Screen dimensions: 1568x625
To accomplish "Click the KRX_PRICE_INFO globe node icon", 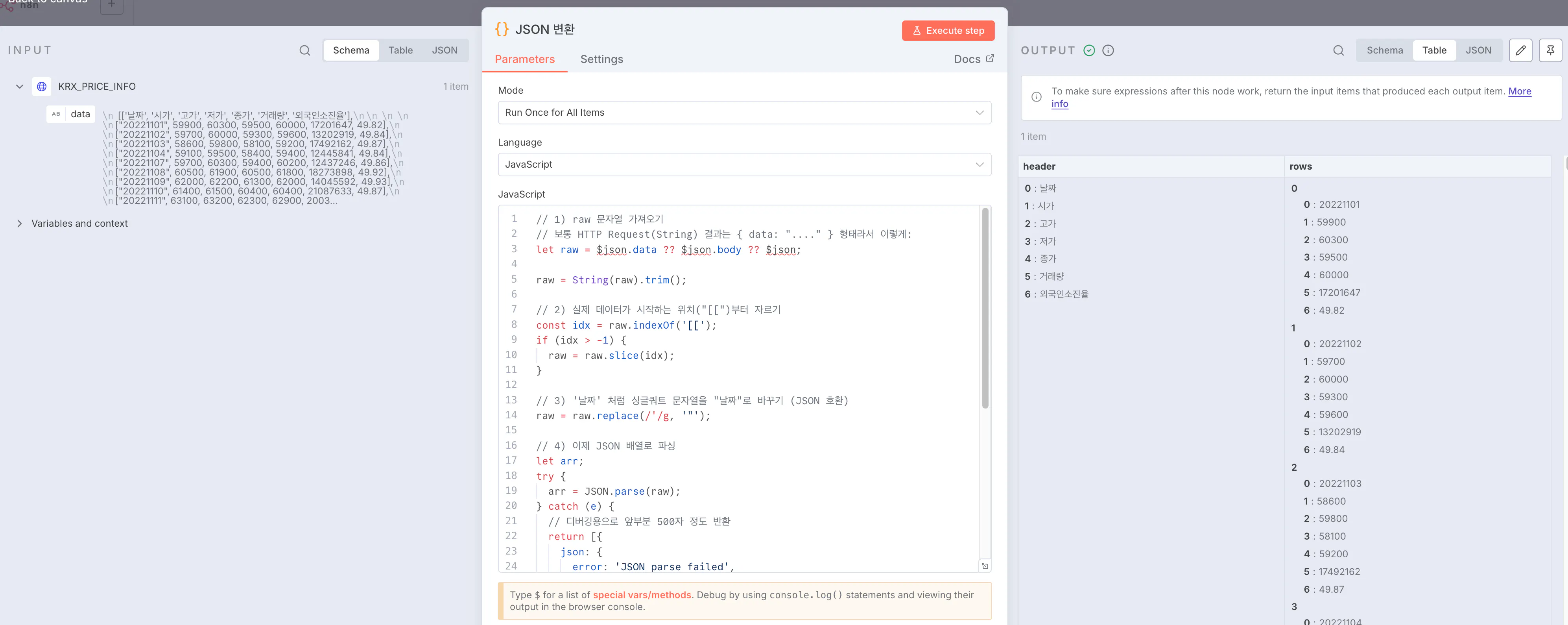I will point(41,87).
